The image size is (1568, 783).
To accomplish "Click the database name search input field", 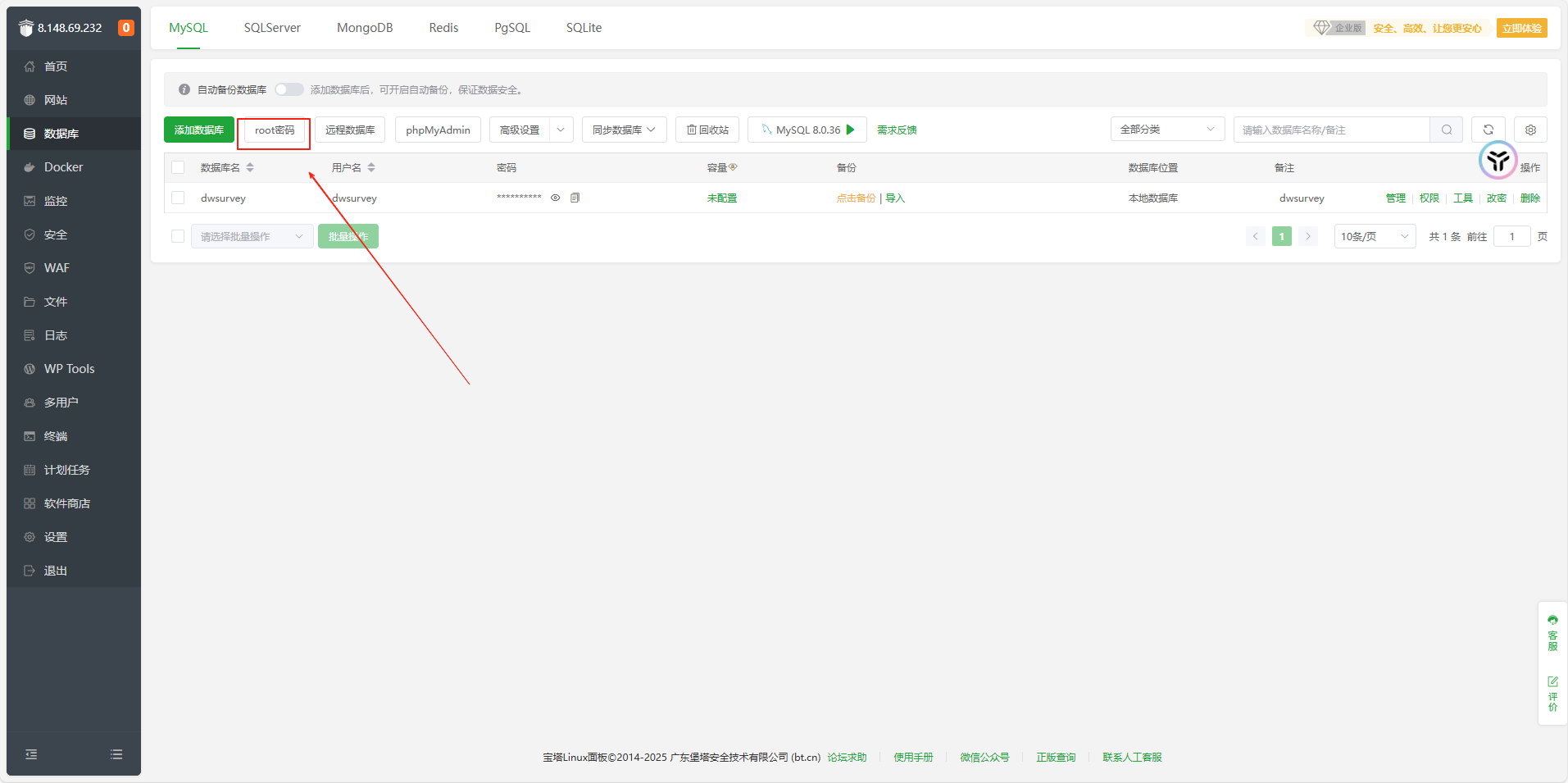I will coord(1330,130).
